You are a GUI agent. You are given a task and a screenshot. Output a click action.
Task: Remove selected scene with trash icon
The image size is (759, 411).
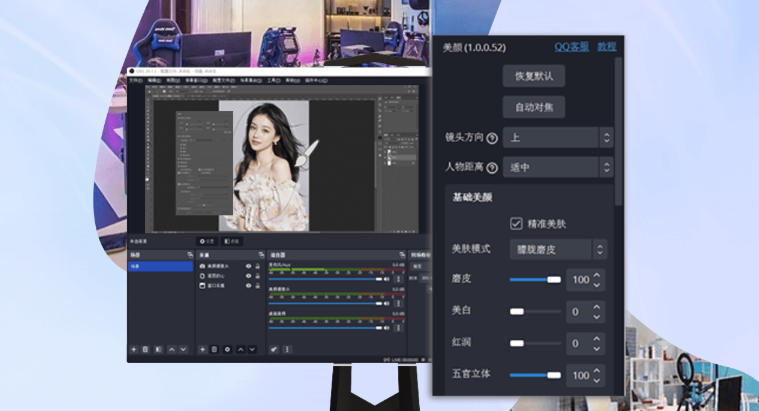(145, 349)
